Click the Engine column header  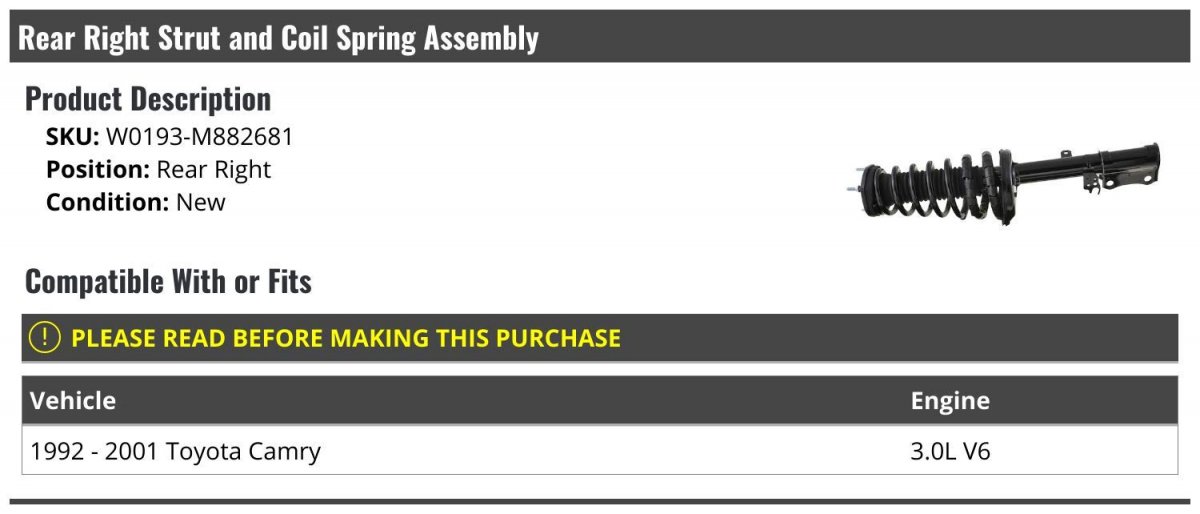tap(950, 401)
